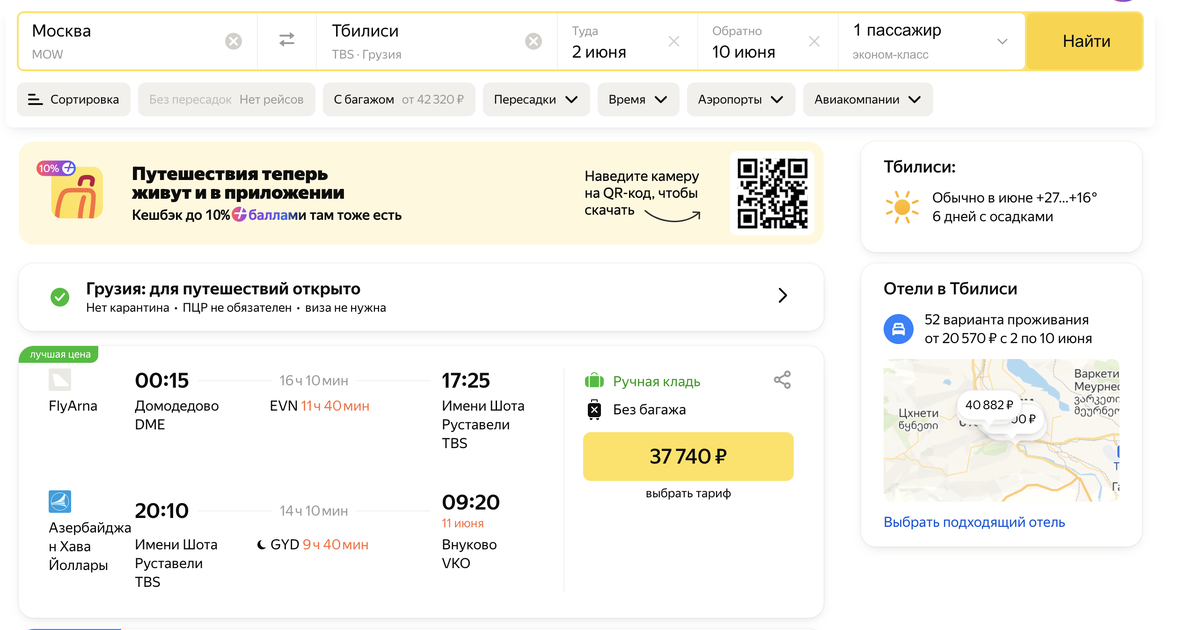Click the Plus баллами icon in banner
This screenshot has width=1200, height=630.
click(x=239, y=214)
